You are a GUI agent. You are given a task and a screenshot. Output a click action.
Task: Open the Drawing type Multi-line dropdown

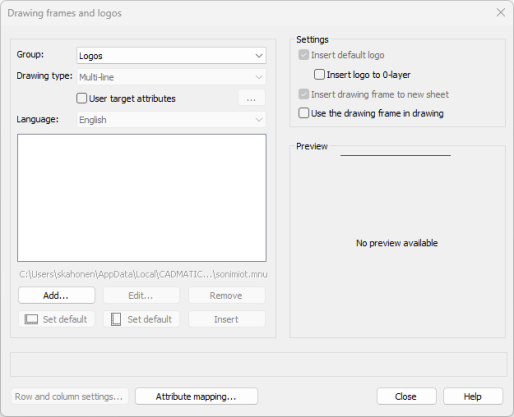click(171, 77)
